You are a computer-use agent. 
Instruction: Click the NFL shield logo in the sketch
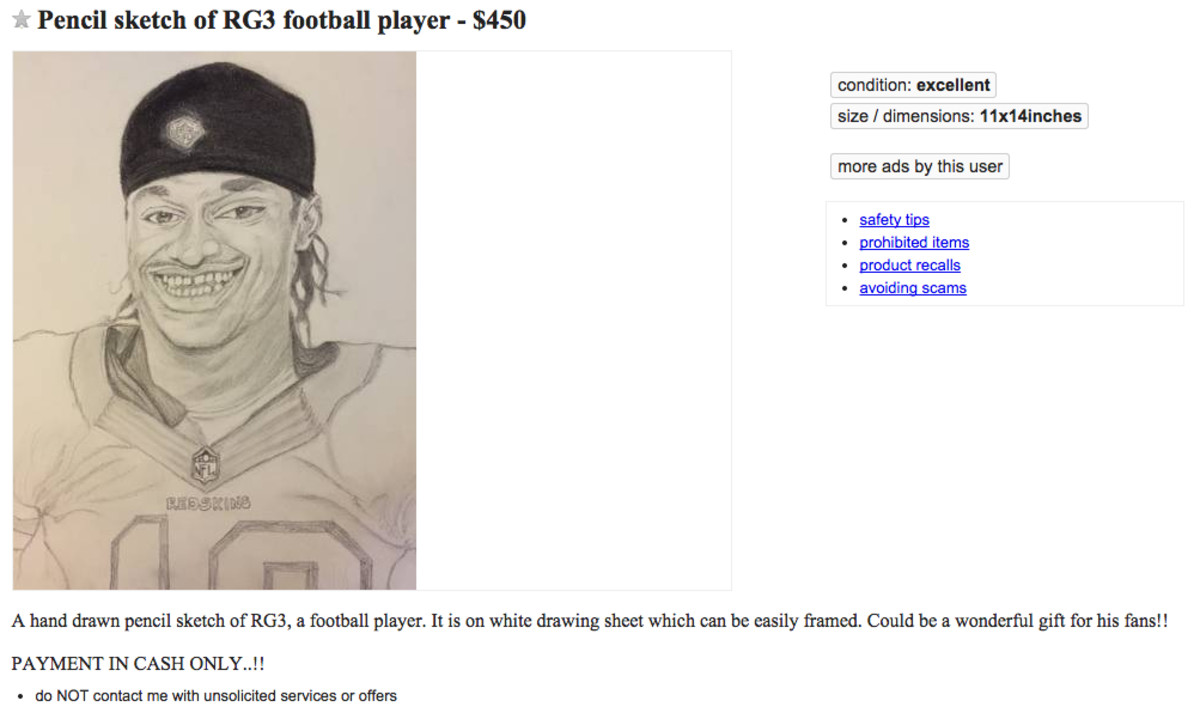point(205,465)
